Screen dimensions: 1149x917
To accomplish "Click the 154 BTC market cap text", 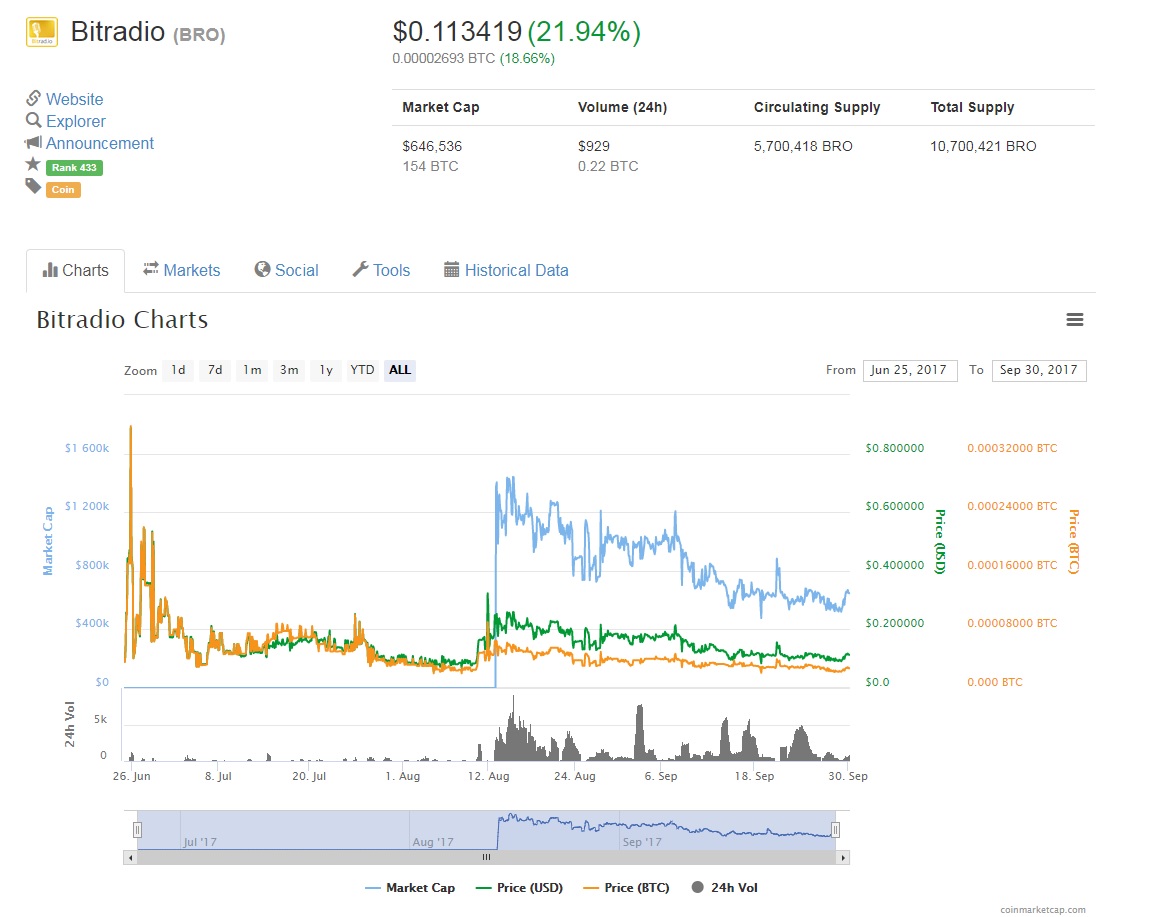I will (430, 166).
